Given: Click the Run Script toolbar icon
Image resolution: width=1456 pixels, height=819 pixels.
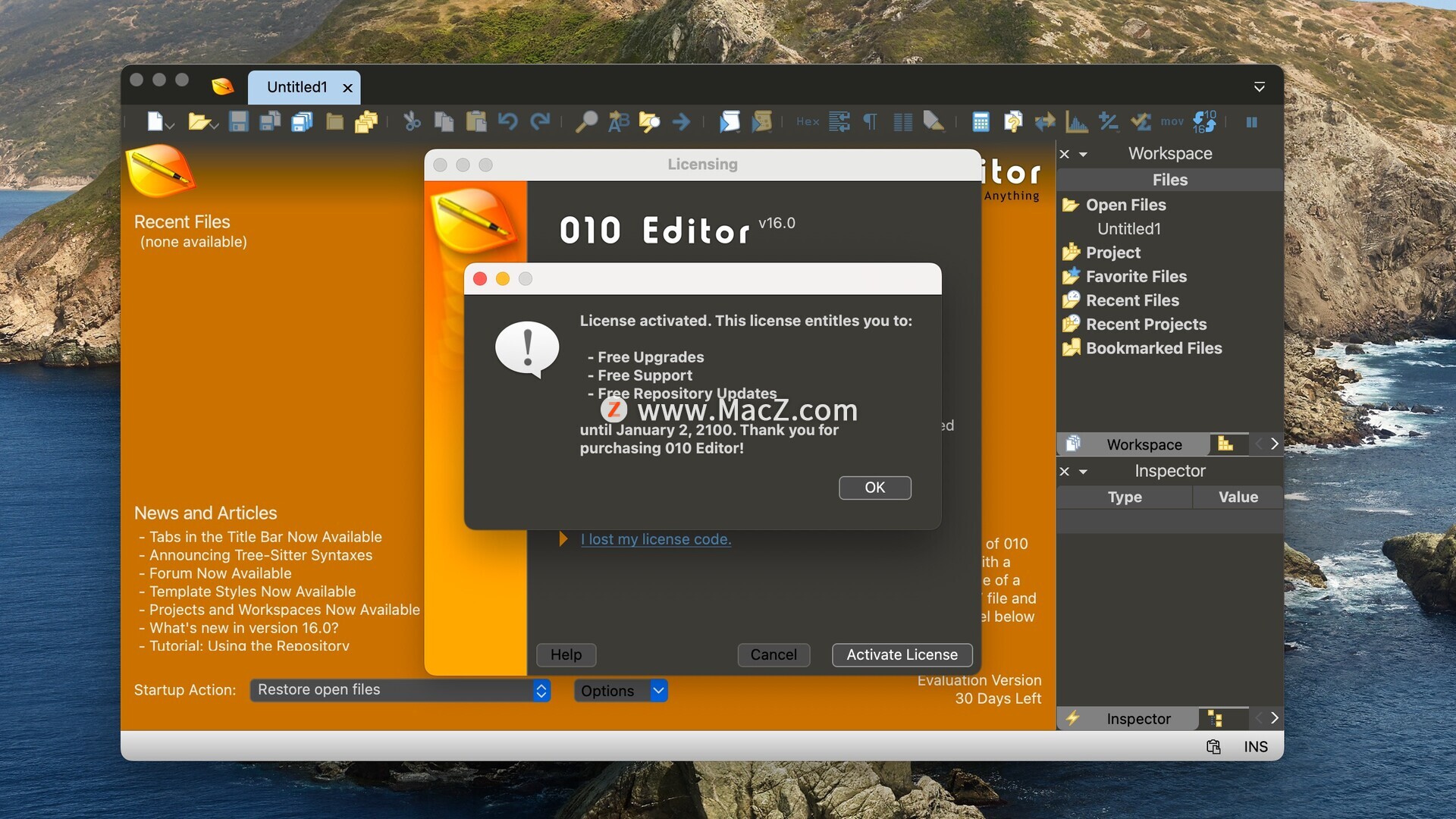Looking at the screenshot, I should click(730, 121).
